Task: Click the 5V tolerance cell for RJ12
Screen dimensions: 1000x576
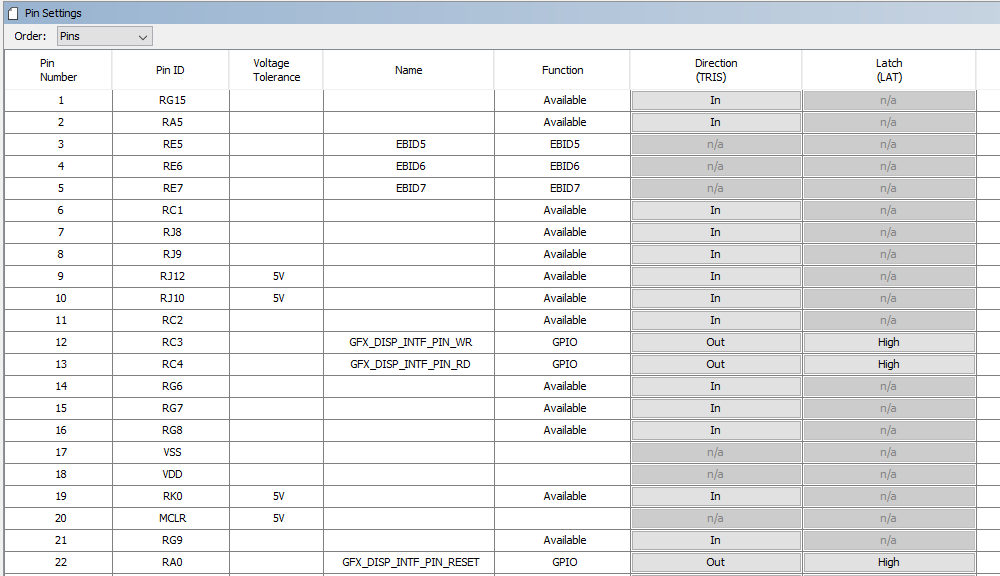Action: pos(277,276)
